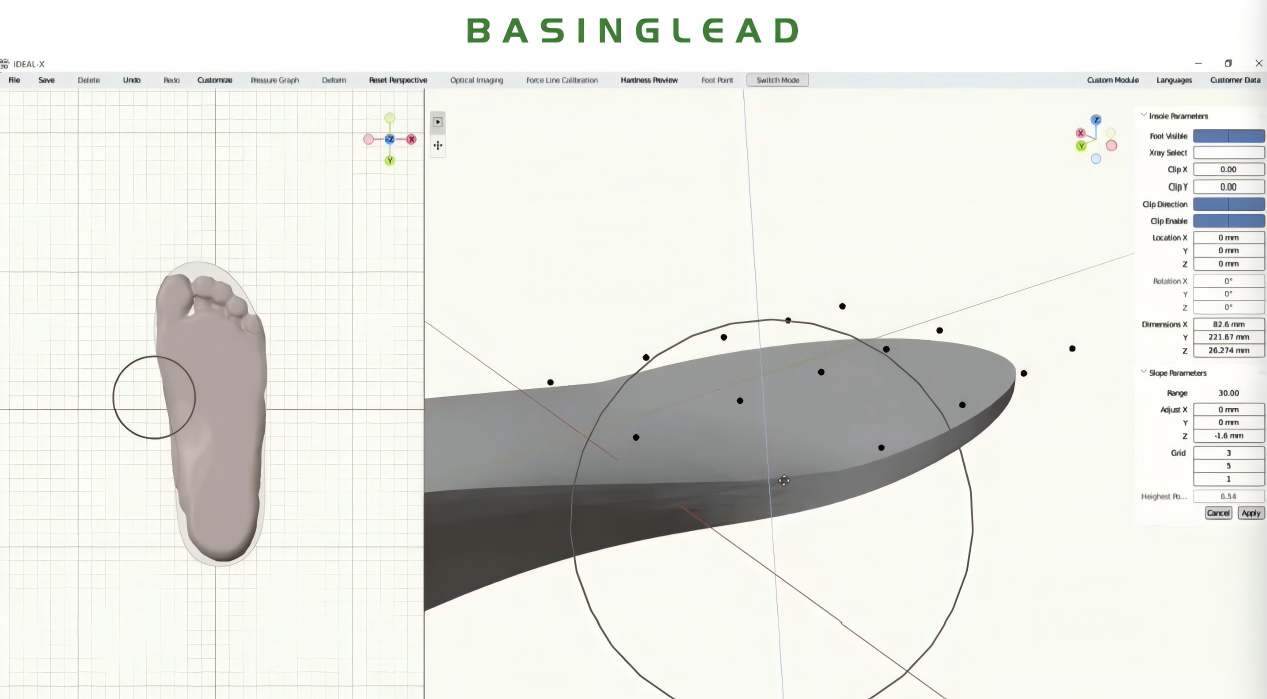Viewport: 1267px width, 699px height.
Task: Open the File menu
Action: tap(14, 80)
